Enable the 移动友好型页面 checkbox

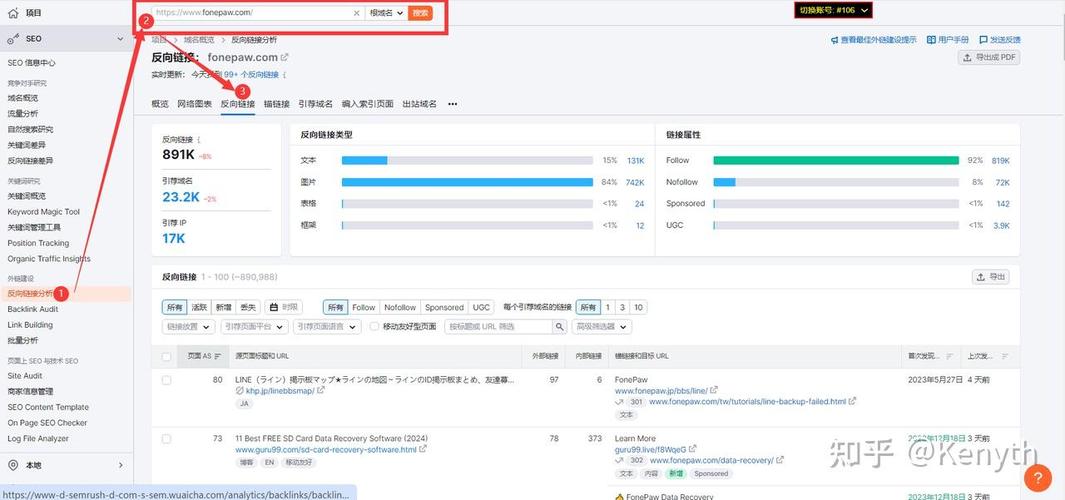374,327
